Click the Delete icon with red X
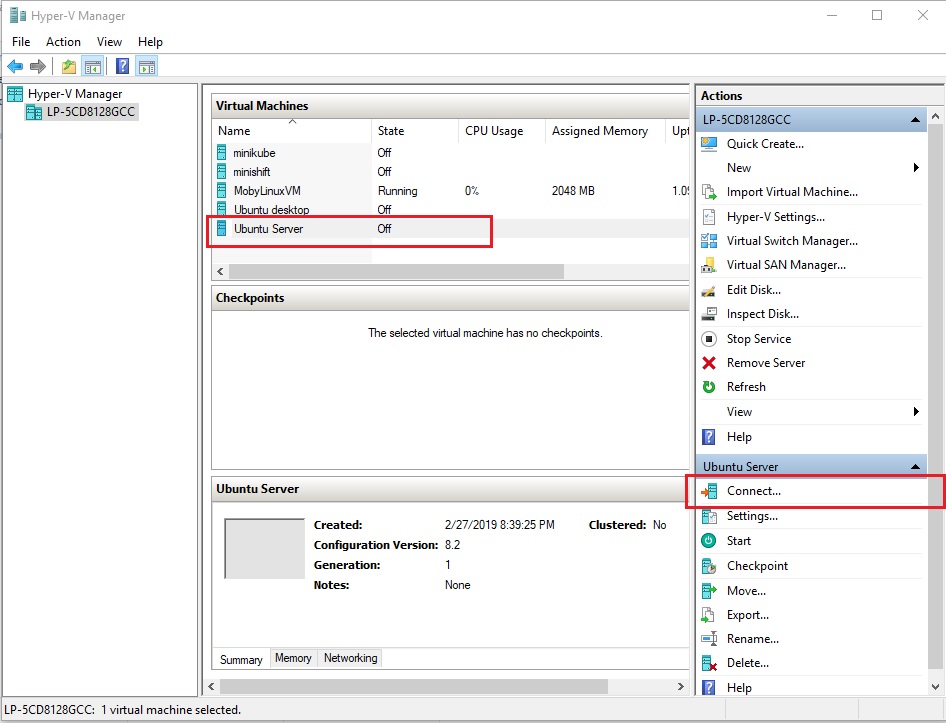 709,664
